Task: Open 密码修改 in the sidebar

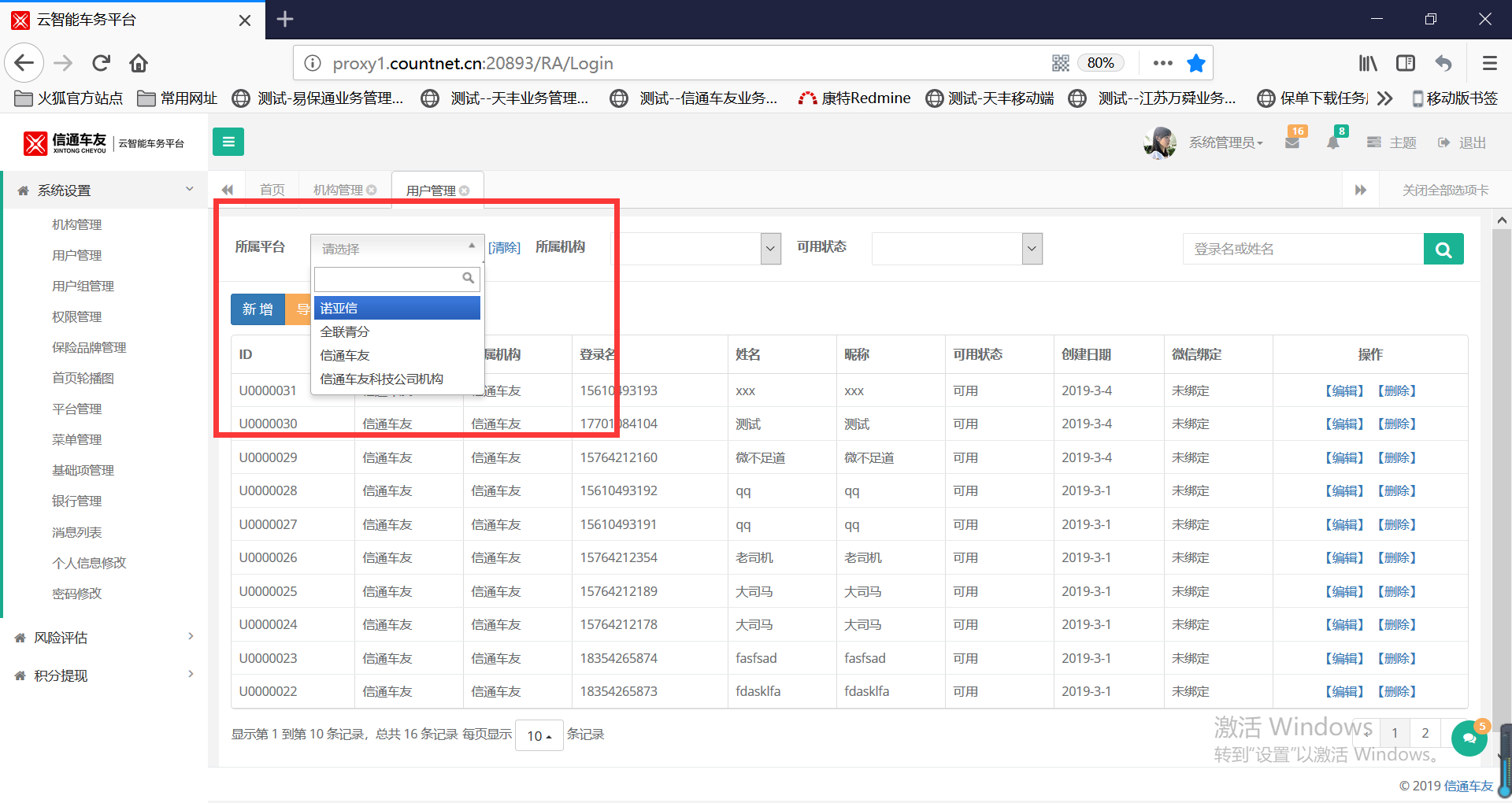Action: (x=76, y=594)
